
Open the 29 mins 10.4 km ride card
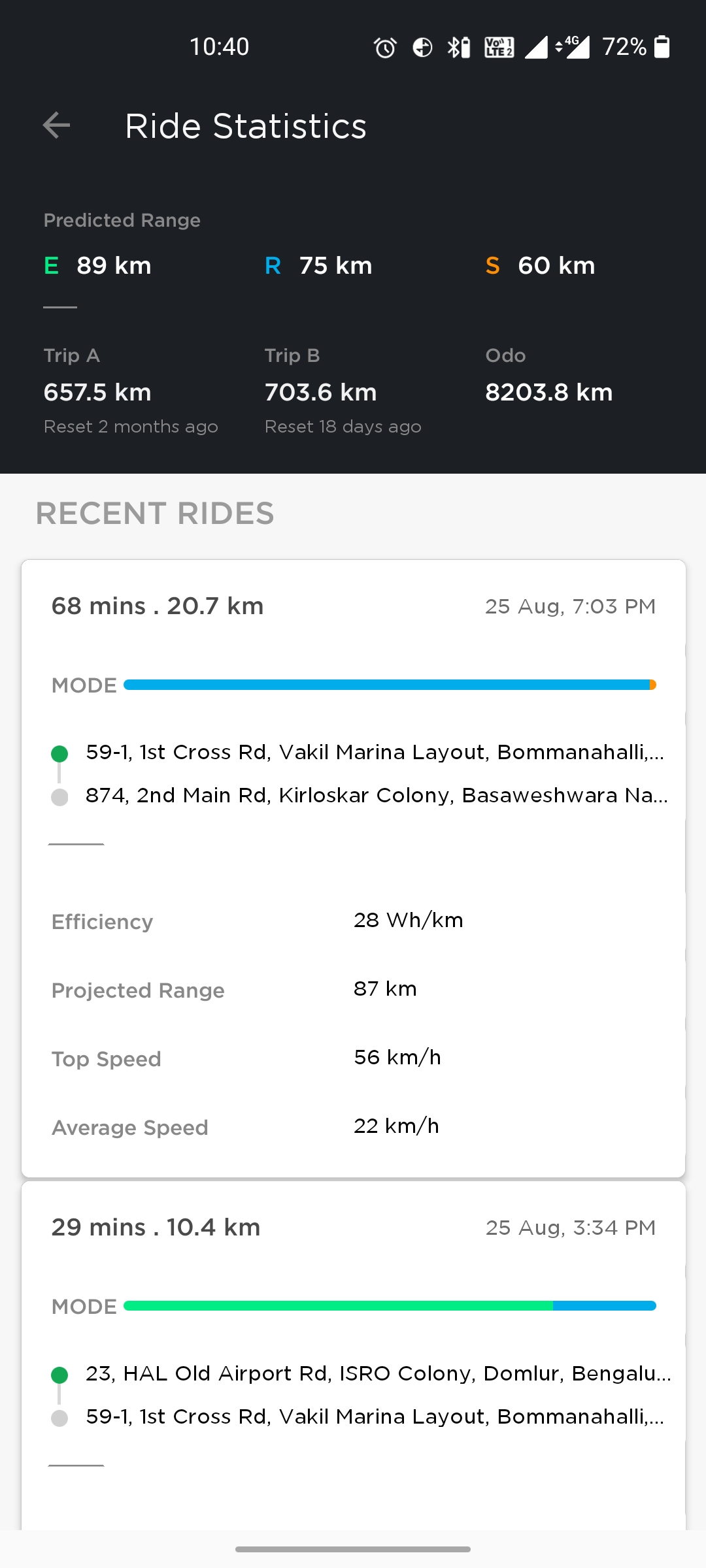tap(354, 1356)
